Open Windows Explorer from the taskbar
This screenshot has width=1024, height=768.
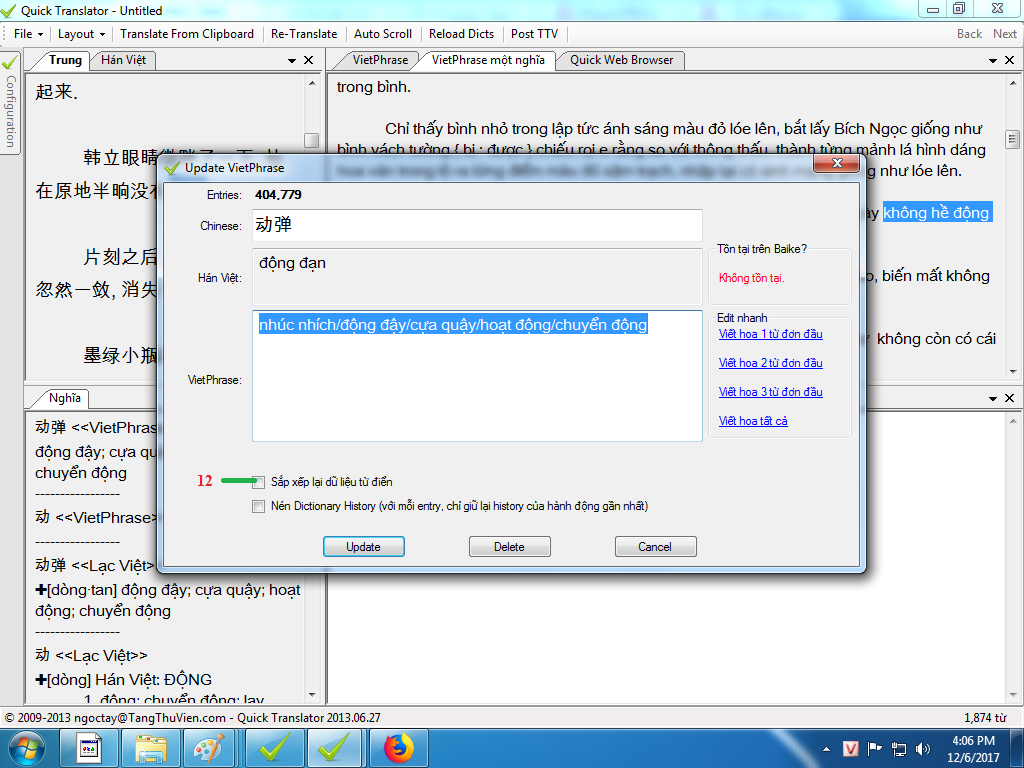pos(151,747)
